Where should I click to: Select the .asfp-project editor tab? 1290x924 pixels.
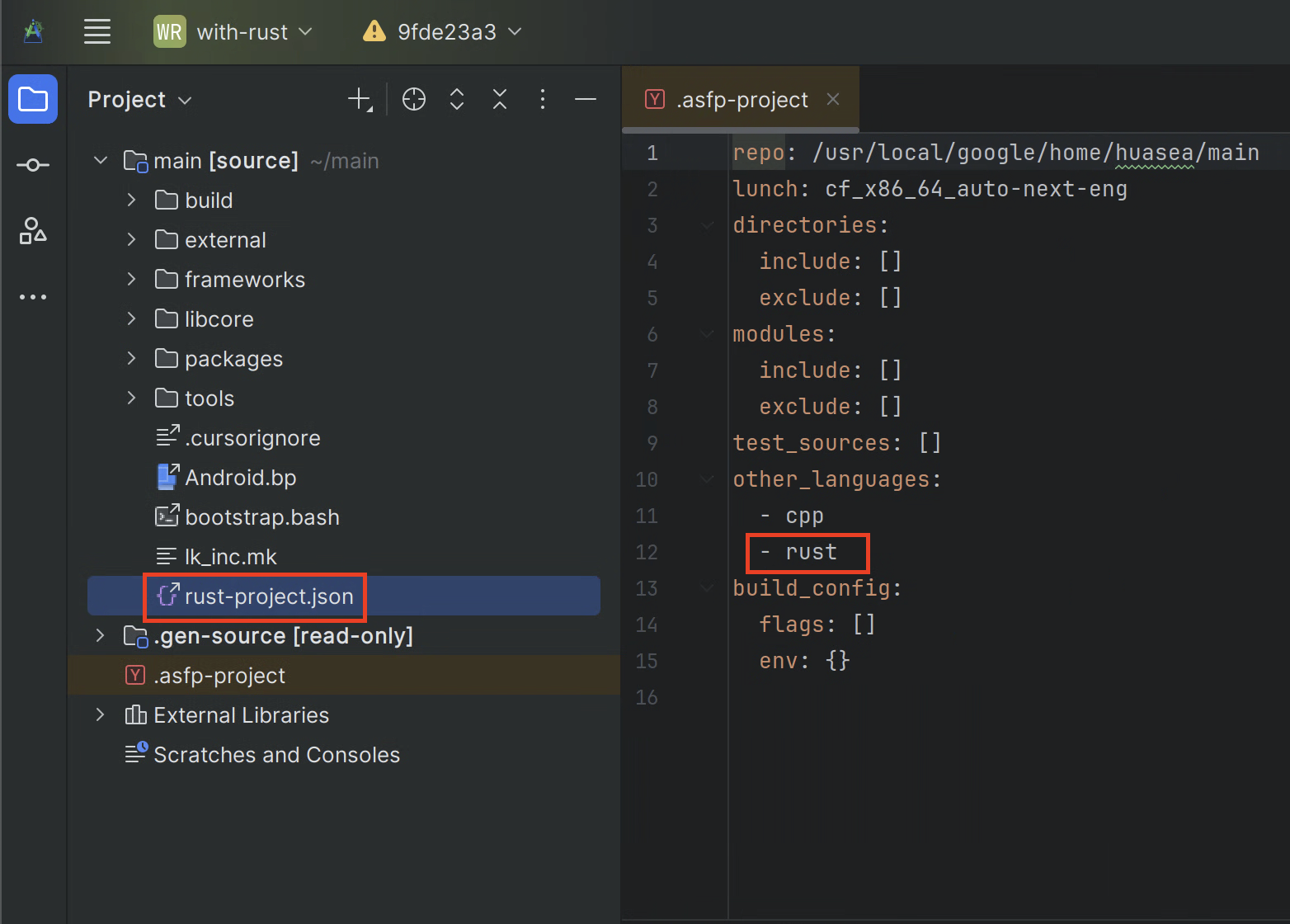click(x=740, y=99)
